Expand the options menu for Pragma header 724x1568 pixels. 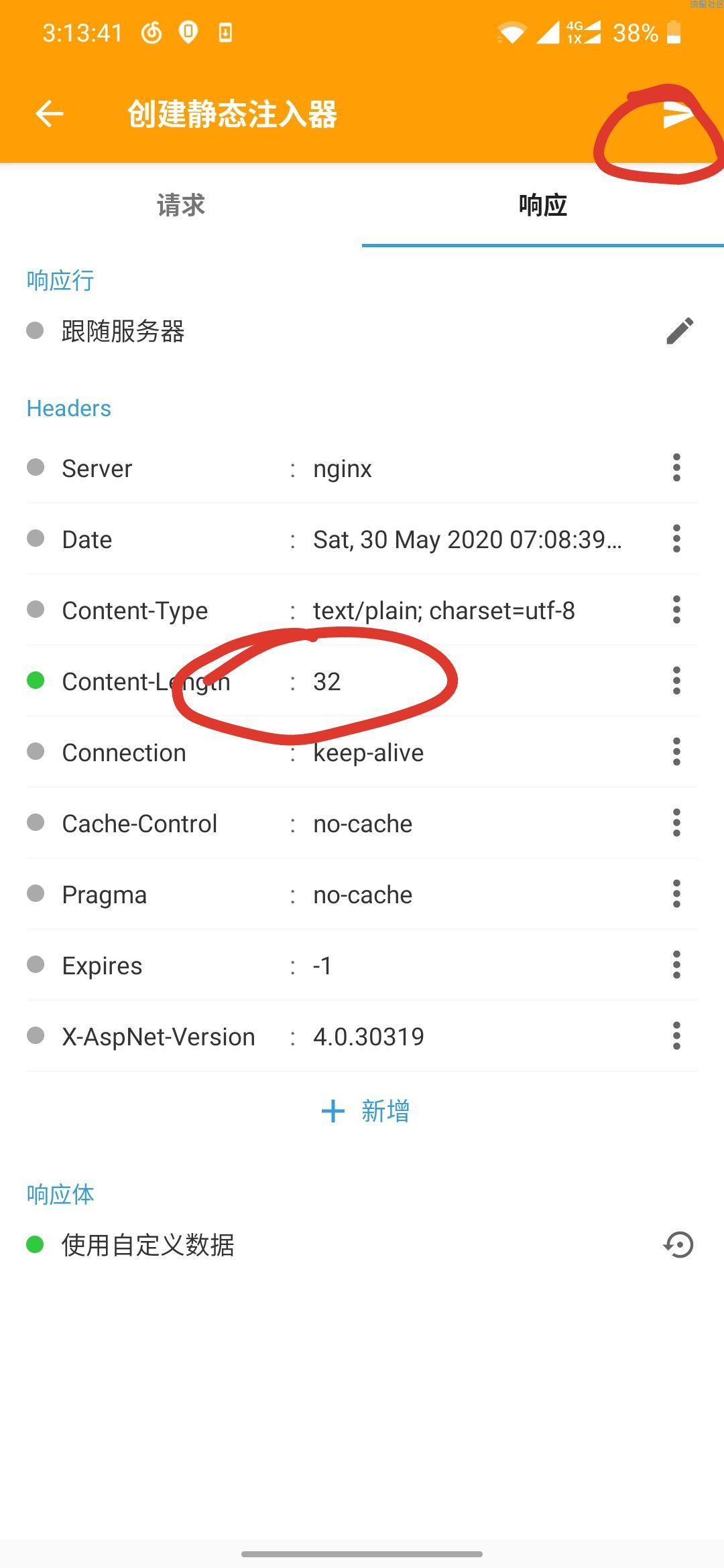pyautogui.click(x=676, y=894)
